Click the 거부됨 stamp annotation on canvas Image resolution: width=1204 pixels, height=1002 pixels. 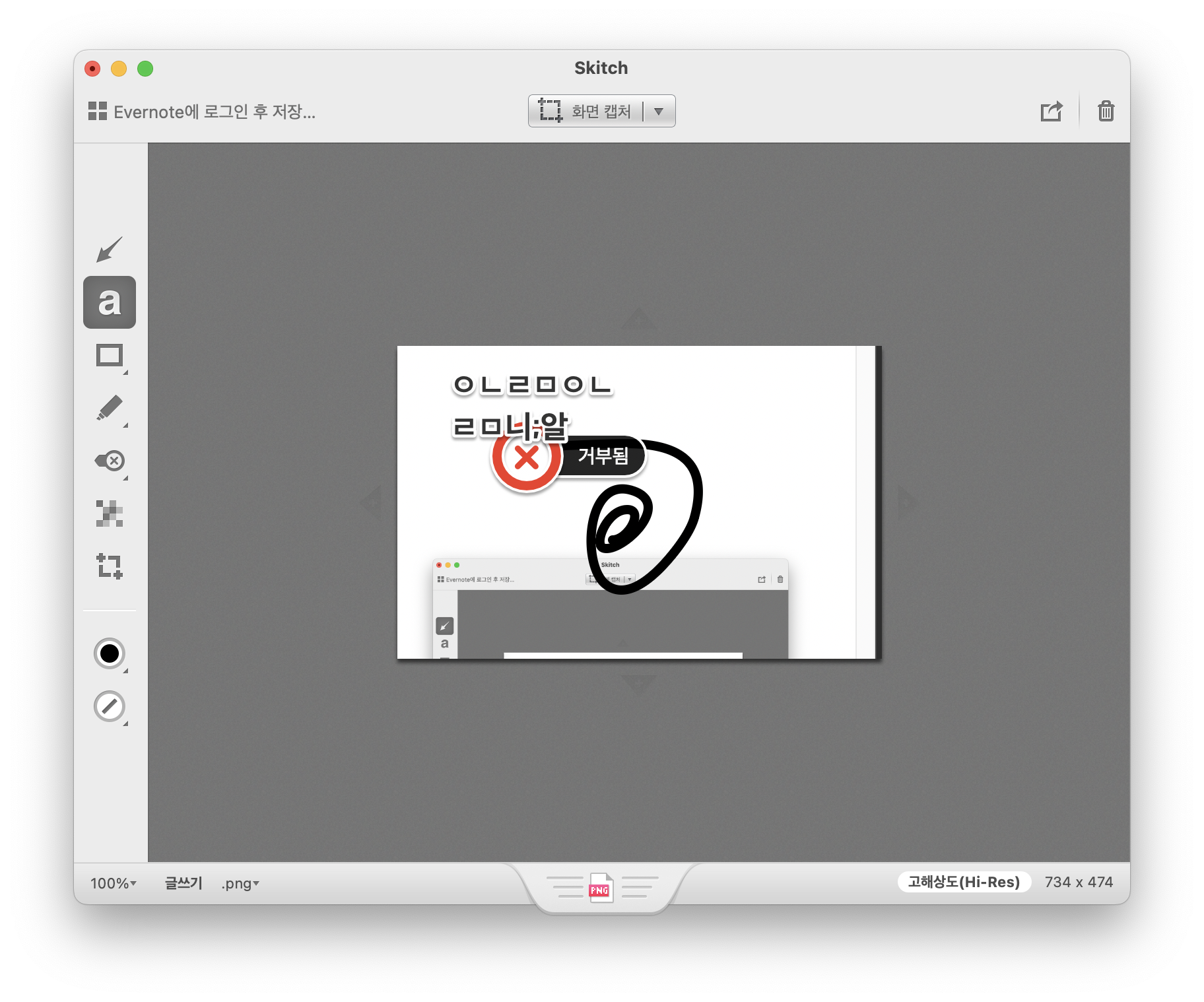click(x=603, y=455)
